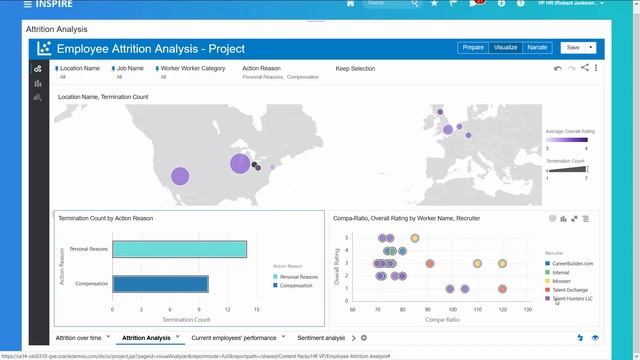Select Internal legend item

pos(557,273)
